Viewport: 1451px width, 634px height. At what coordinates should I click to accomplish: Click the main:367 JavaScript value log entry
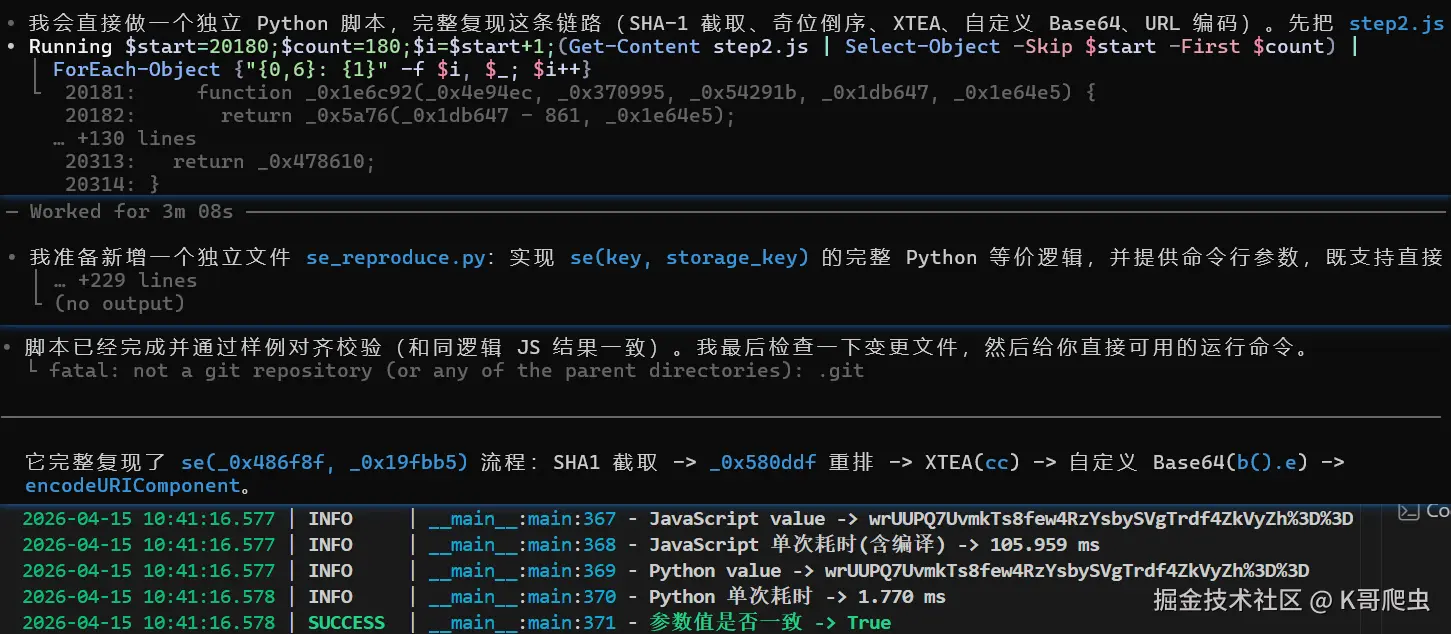coord(687,518)
